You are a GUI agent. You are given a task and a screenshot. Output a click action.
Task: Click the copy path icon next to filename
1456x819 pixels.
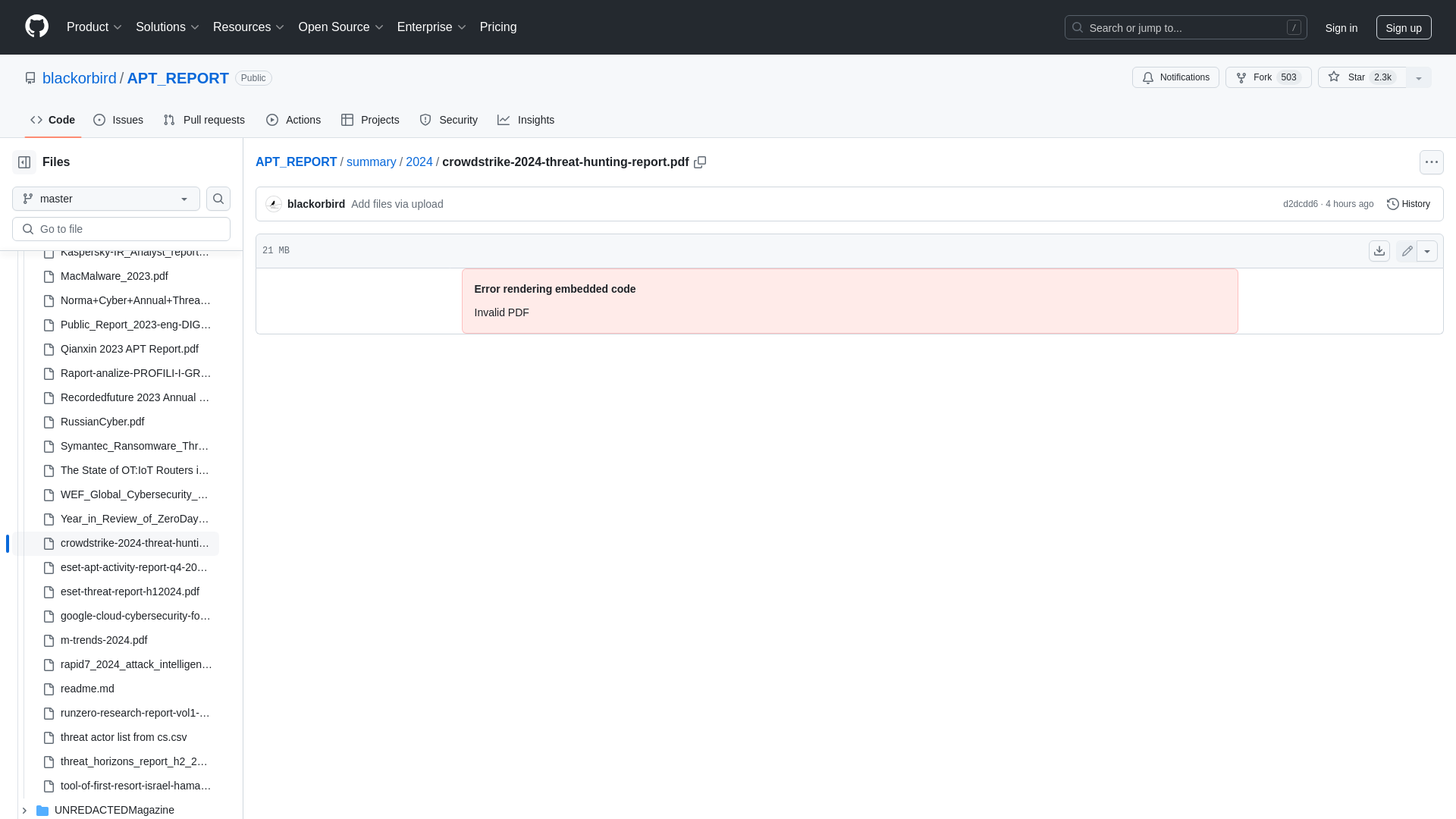700,162
